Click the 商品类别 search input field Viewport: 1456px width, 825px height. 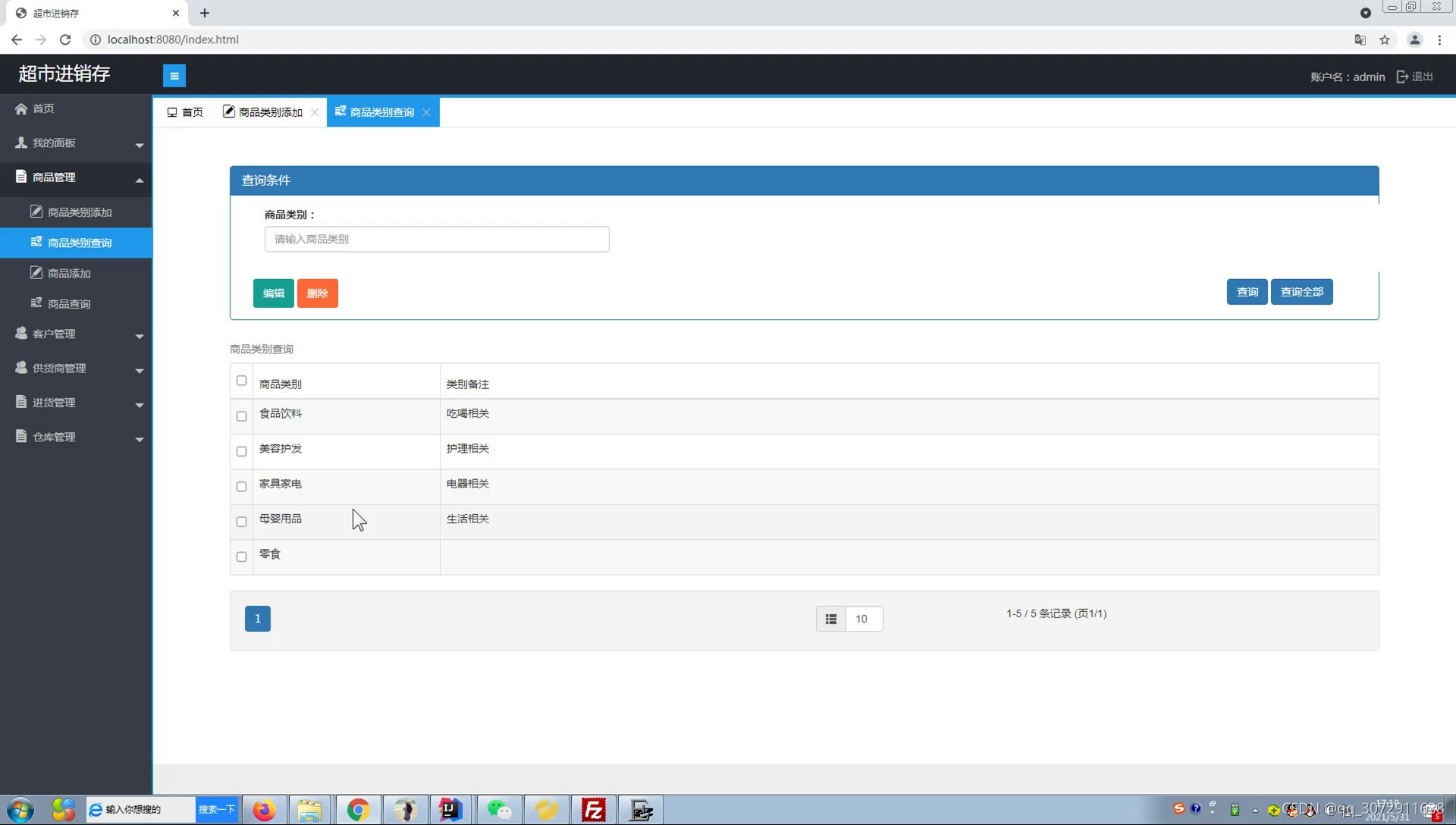click(x=436, y=239)
